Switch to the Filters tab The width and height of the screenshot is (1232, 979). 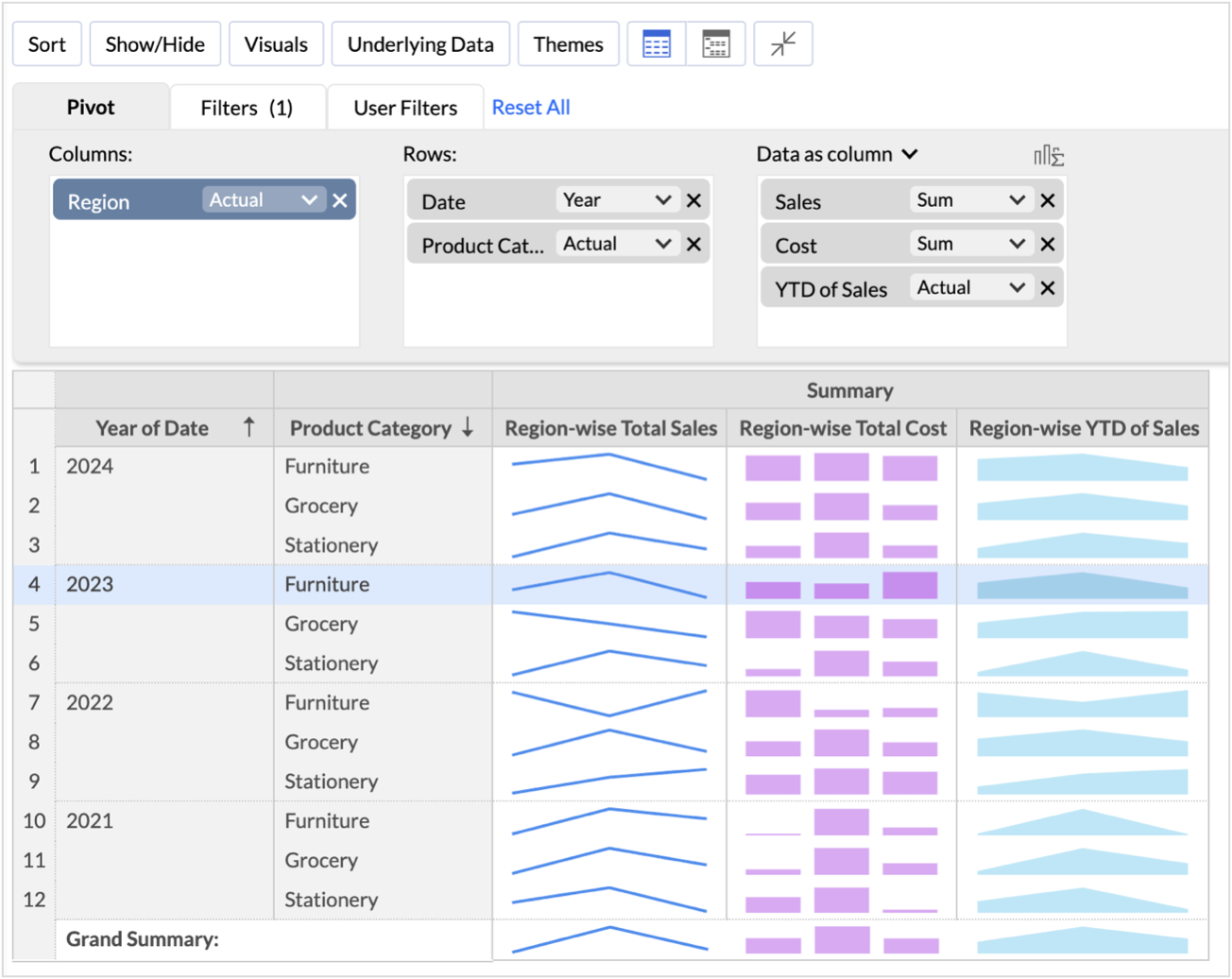248,107
